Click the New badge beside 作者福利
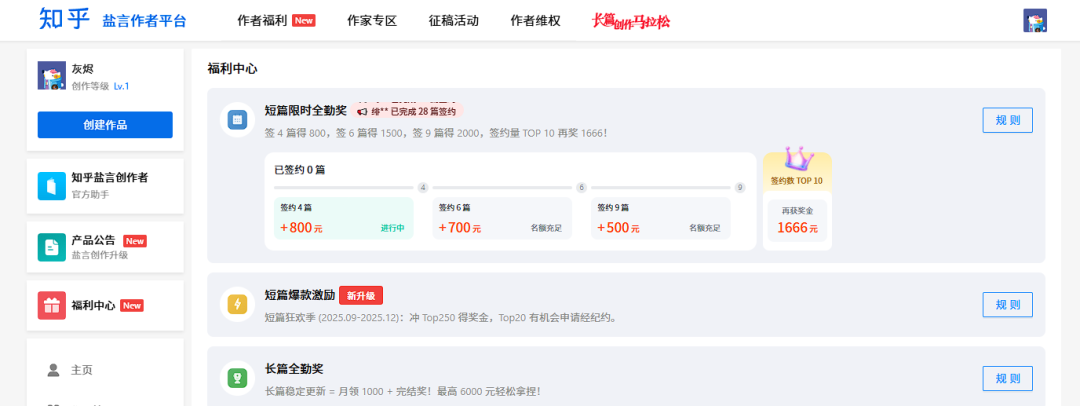The image size is (1080, 406). pos(304,21)
